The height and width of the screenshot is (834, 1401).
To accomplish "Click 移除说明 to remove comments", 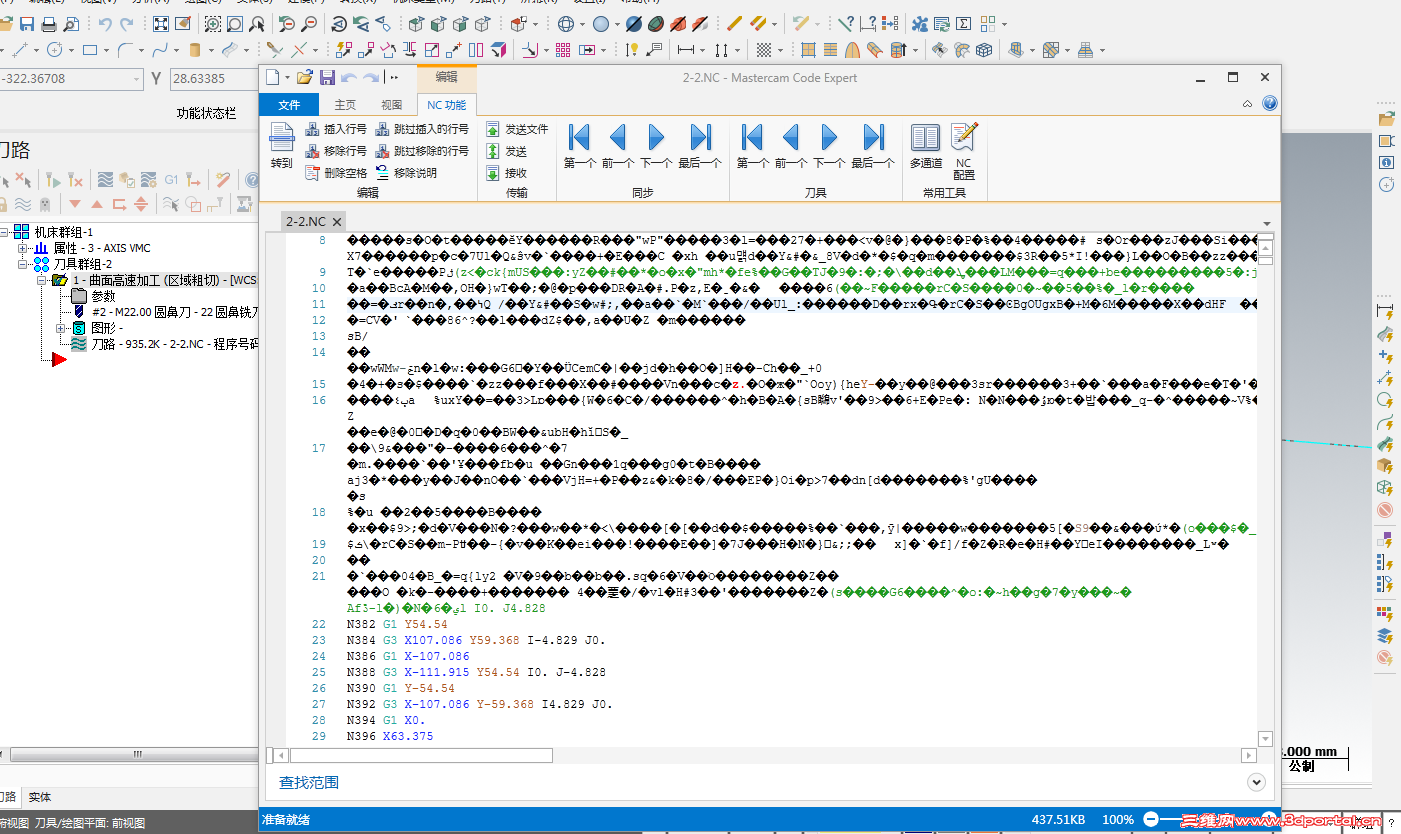I will [406, 173].
